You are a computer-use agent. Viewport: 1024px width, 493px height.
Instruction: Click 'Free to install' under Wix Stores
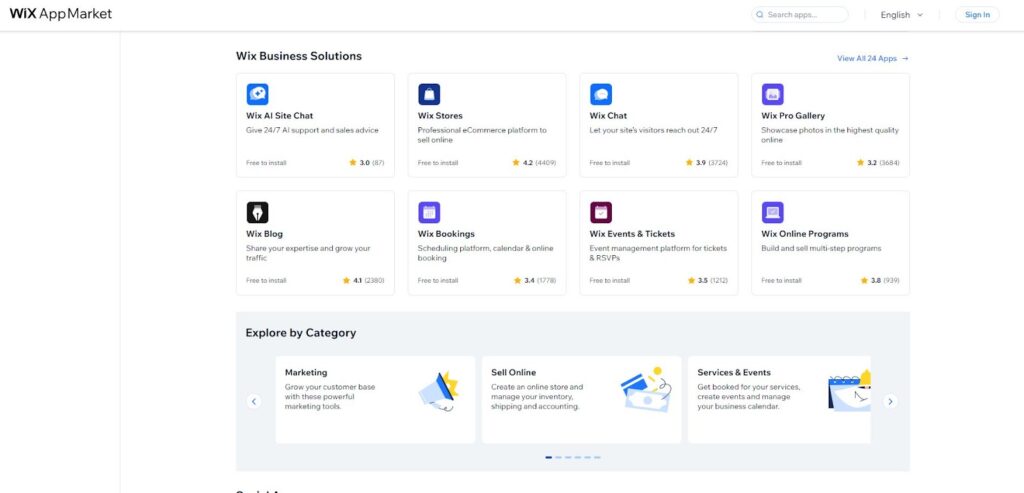point(438,163)
